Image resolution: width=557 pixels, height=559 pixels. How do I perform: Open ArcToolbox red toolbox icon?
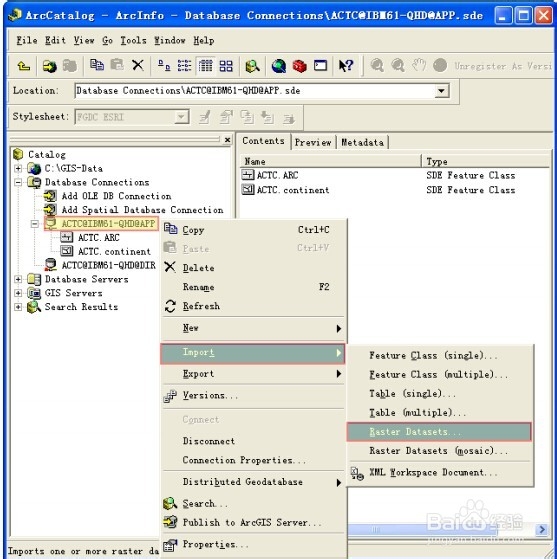pyautogui.click(x=300, y=66)
